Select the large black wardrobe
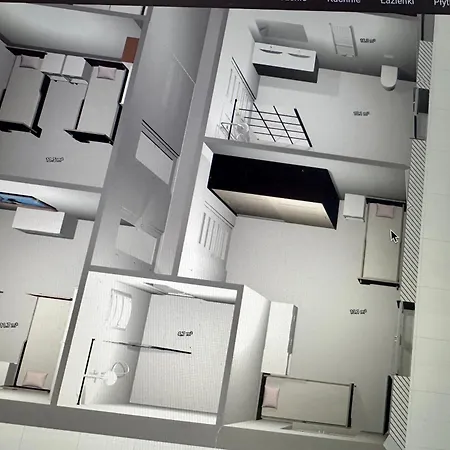Screen dimensions: 450x450 coord(273,190)
